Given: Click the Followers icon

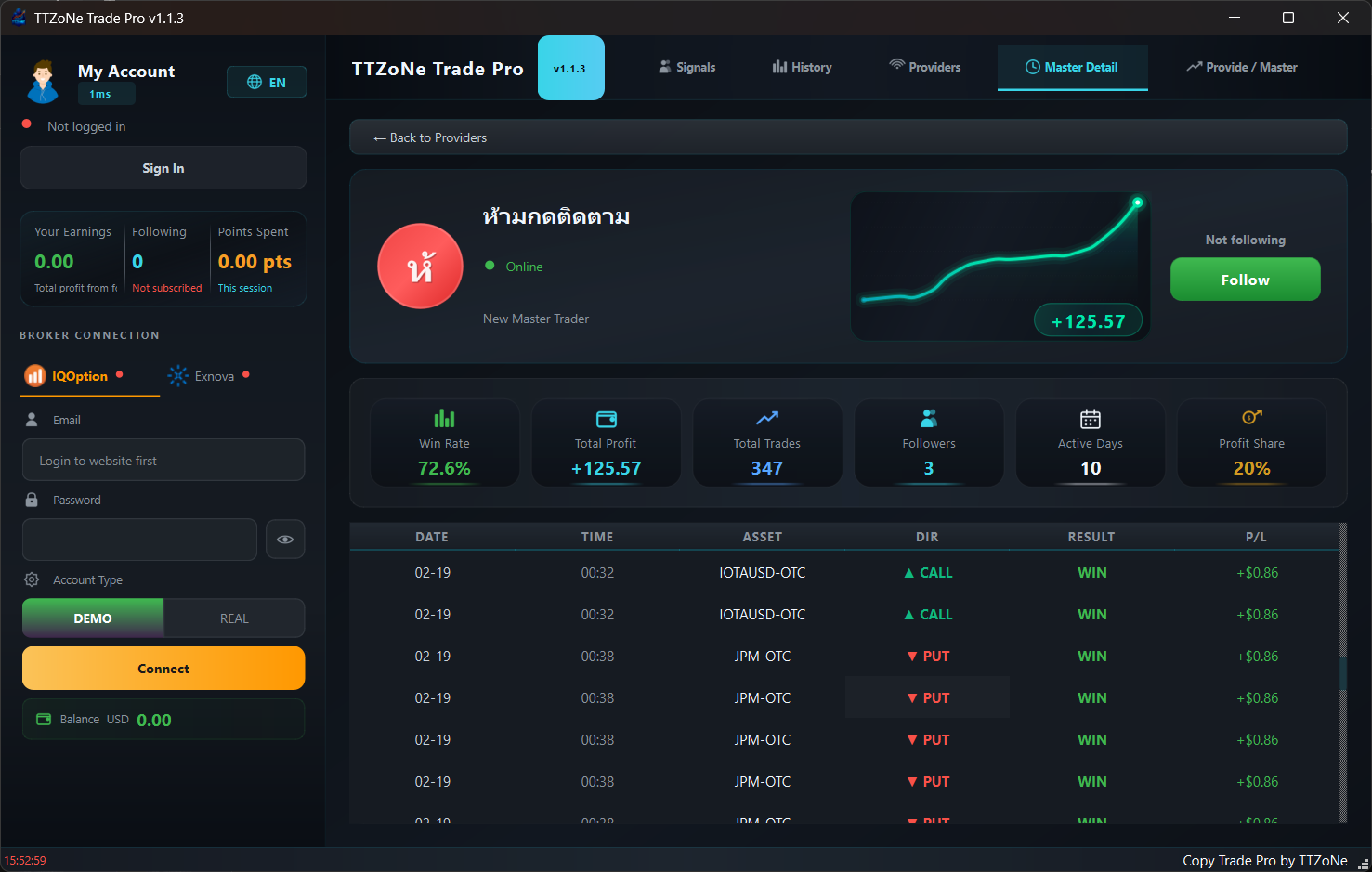Looking at the screenshot, I should (x=928, y=417).
